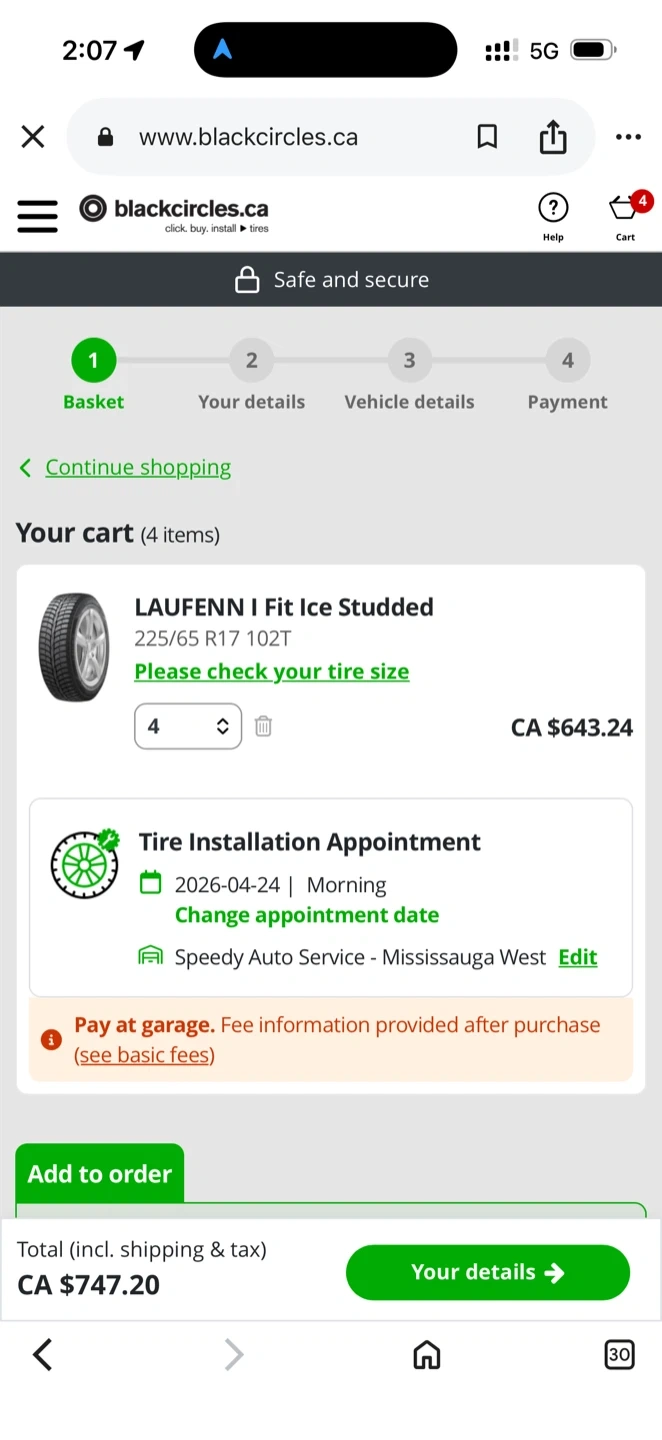This screenshot has height=1440, width=662.
Task: Tap the browser share icon
Action: [x=553, y=137]
